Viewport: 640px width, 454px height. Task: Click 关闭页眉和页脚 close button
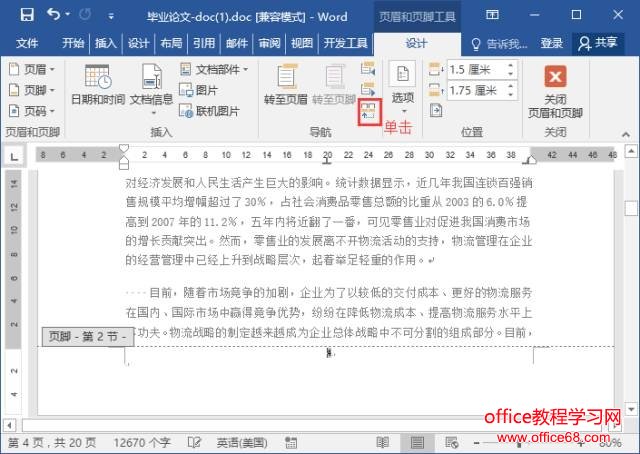555,91
